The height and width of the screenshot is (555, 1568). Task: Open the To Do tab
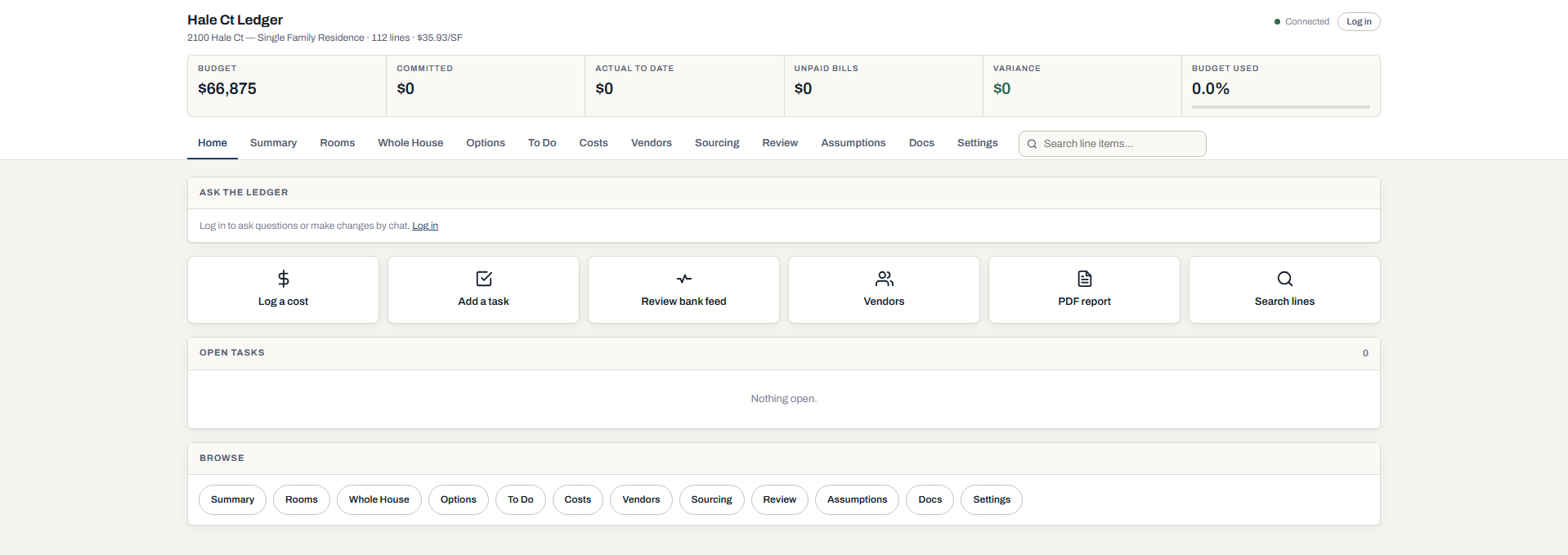pyautogui.click(x=542, y=143)
